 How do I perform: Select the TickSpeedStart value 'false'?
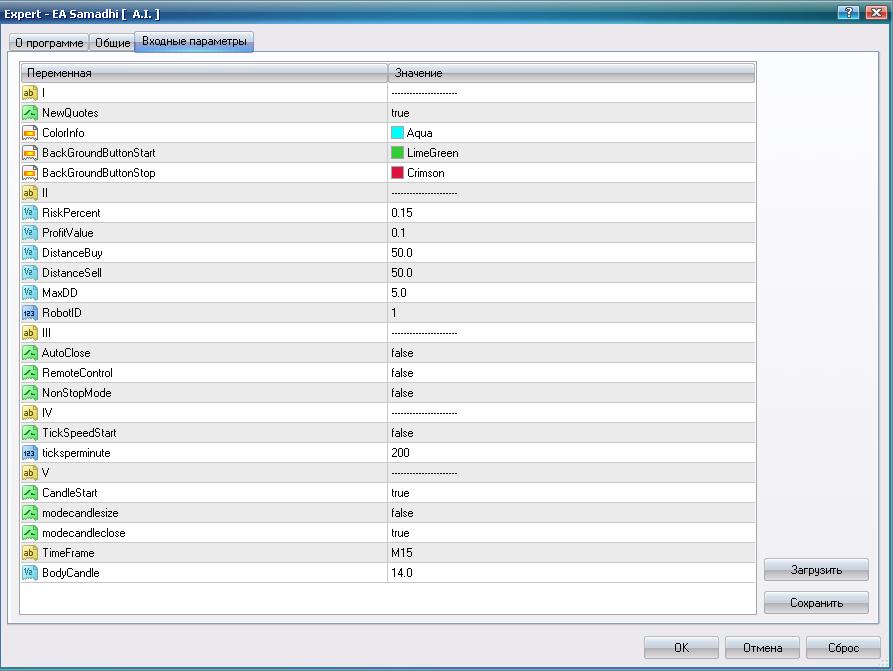[x=402, y=432]
